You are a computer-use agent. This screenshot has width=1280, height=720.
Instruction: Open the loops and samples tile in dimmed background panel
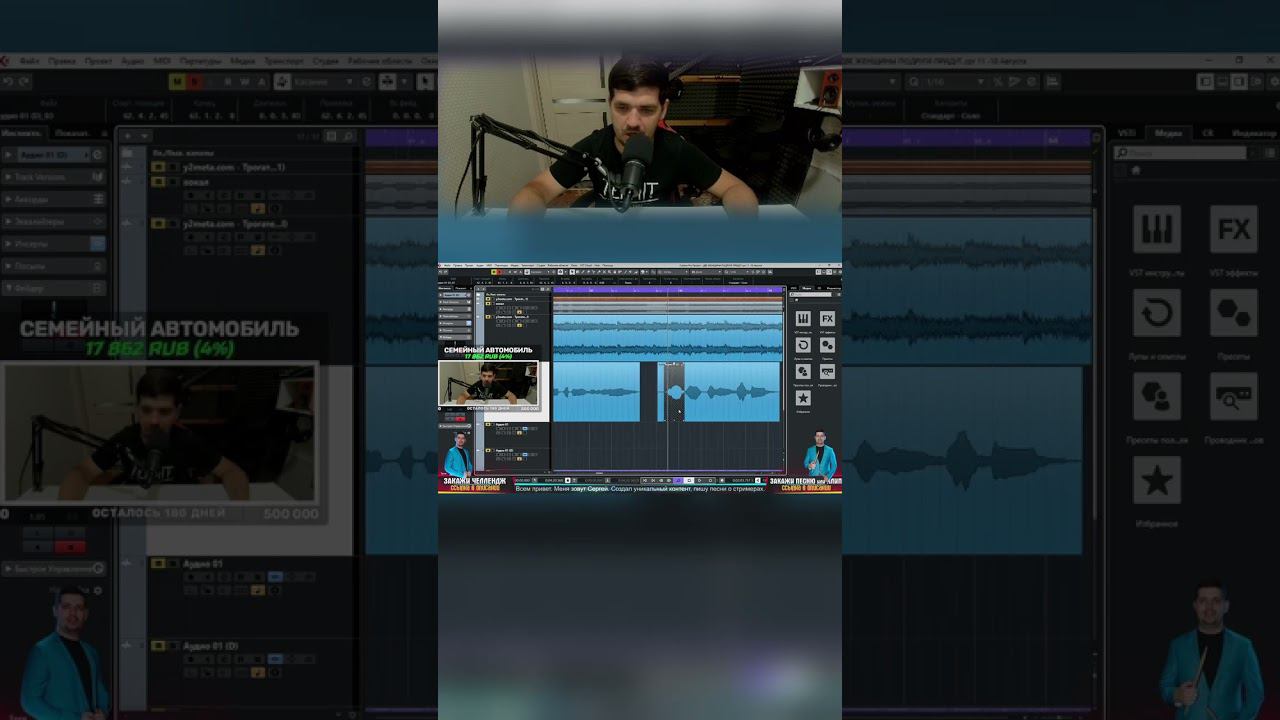pos(1157,314)
